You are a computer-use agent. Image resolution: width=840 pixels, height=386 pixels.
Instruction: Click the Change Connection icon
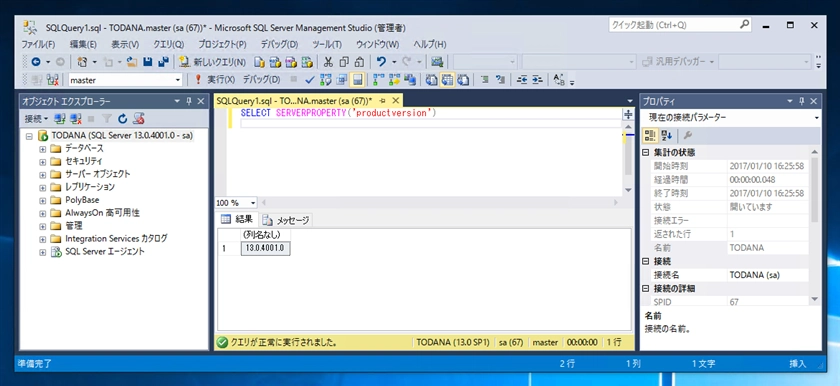(x=51, y=80)
